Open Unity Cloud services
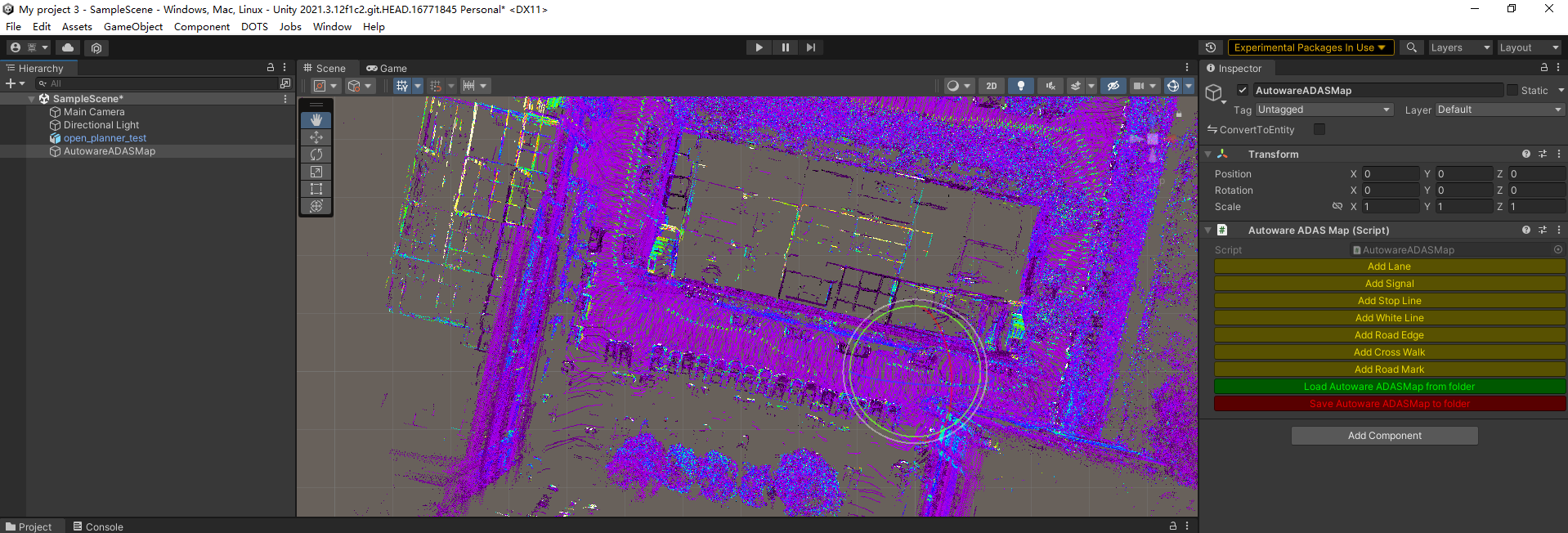 coord(68,47)
